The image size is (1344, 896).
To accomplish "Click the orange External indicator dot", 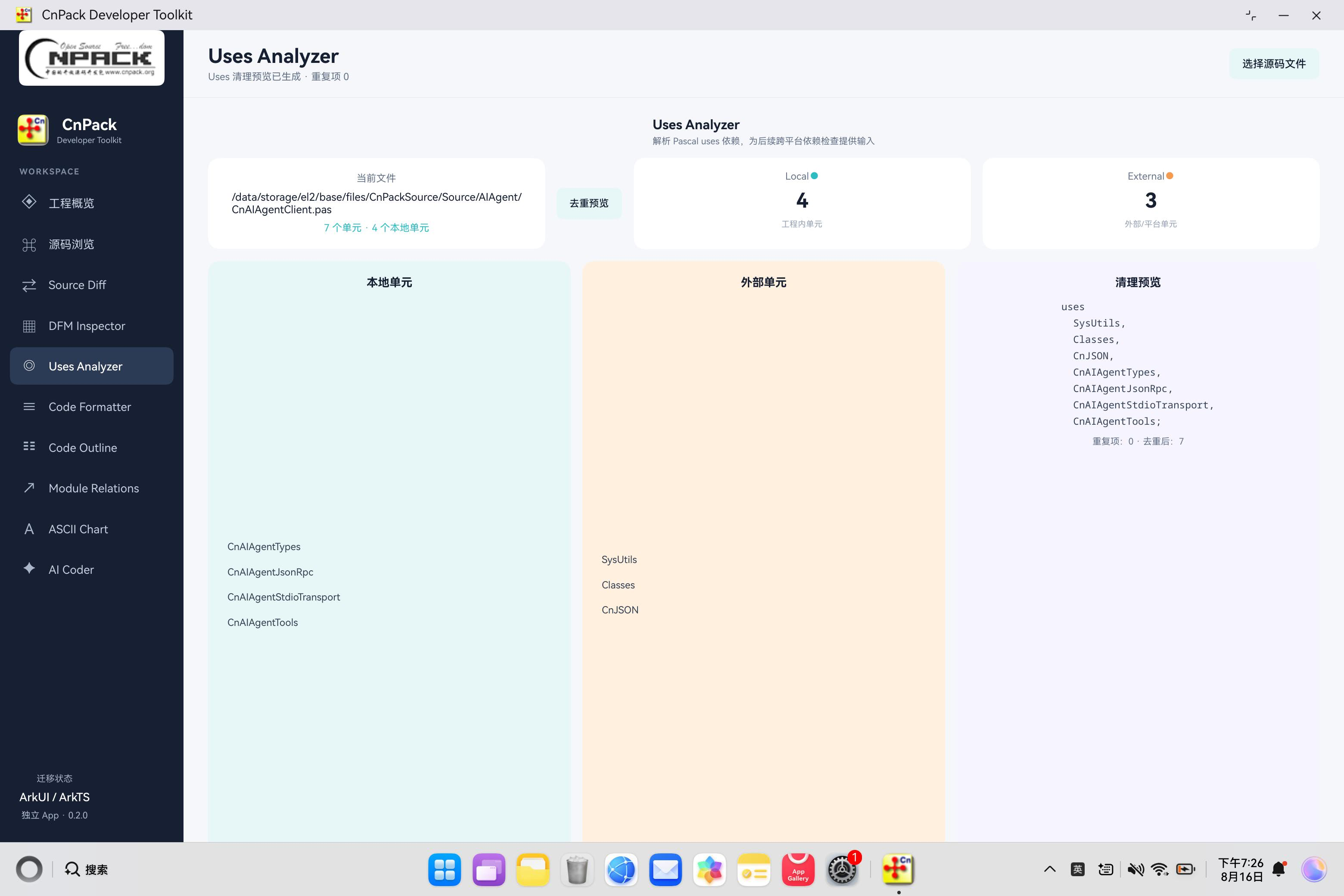I will click(x=1170, y=175).
